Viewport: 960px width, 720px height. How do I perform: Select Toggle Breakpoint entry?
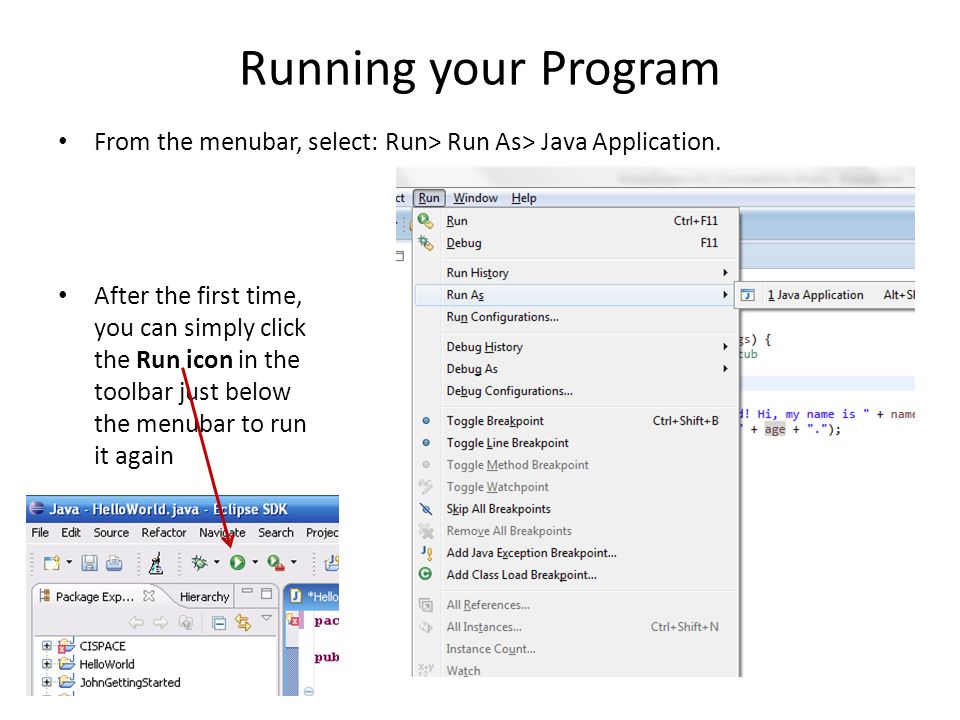[x=576, y=421]
